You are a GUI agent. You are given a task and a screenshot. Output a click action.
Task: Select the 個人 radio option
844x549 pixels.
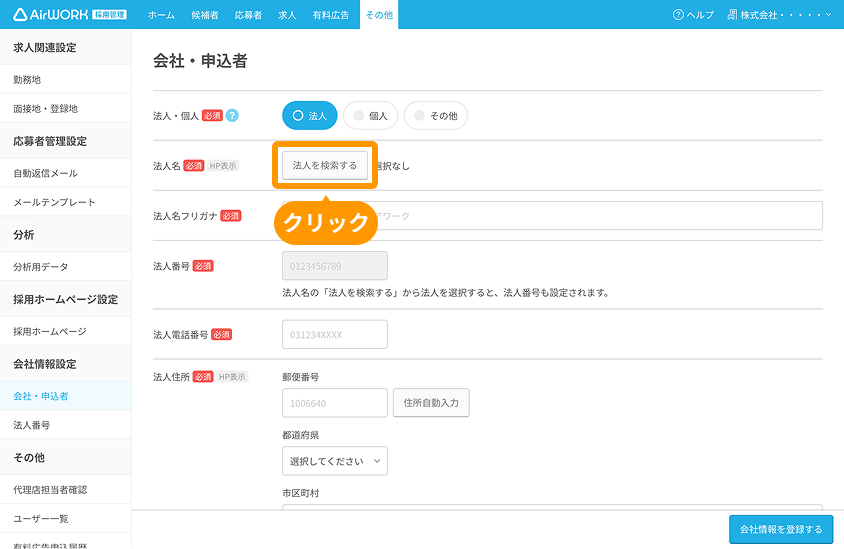370,116
